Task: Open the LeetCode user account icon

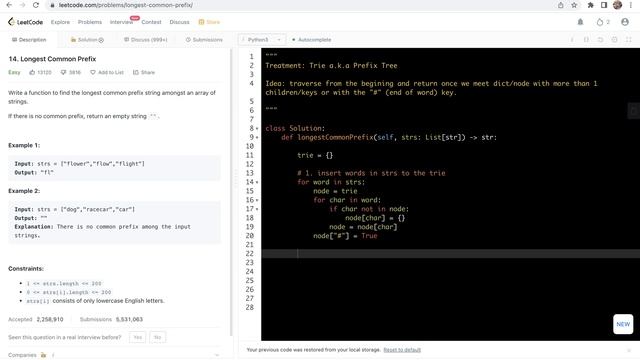Action: [625, 22]
